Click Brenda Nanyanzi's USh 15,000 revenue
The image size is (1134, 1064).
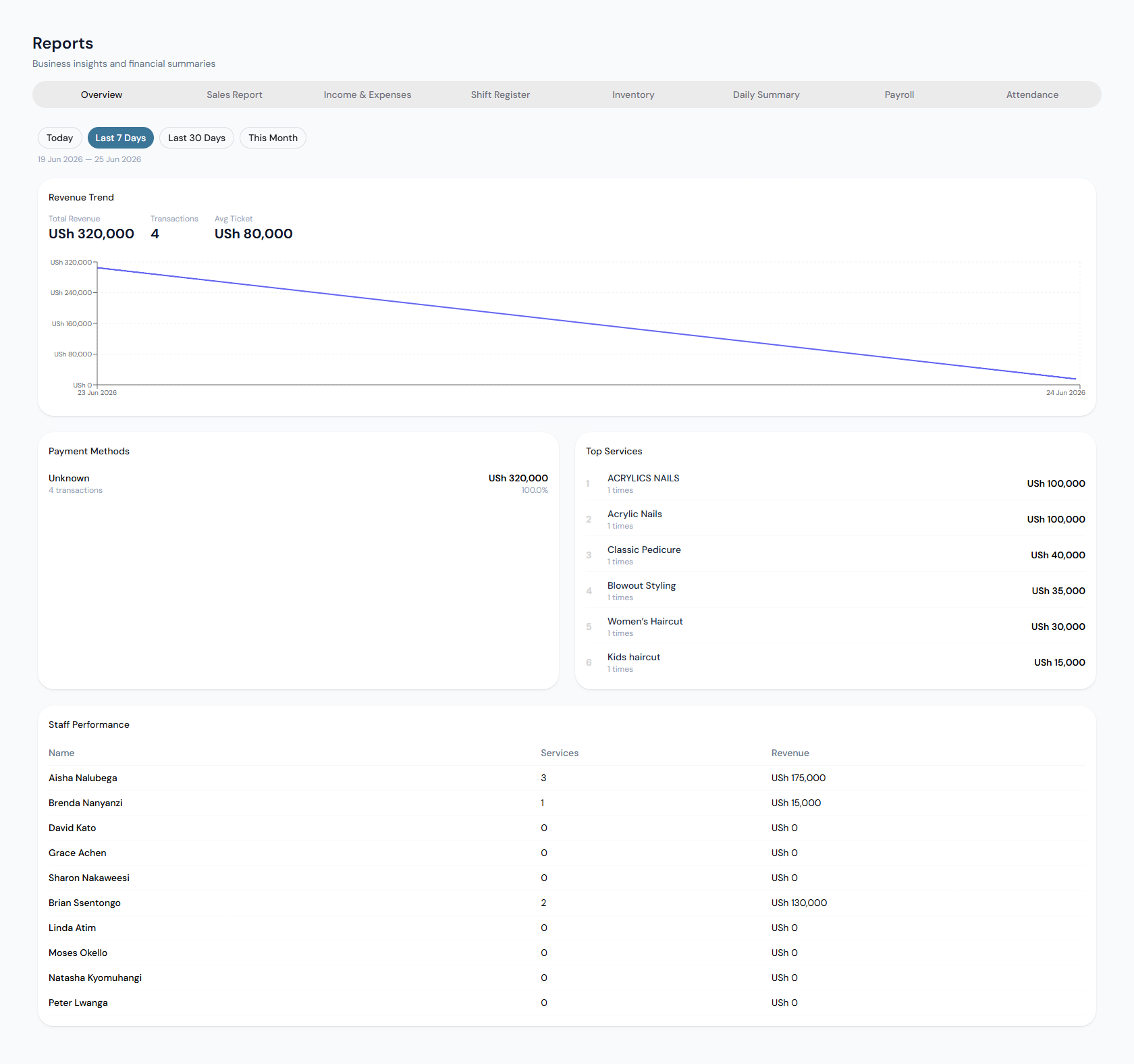pos(796,803)
